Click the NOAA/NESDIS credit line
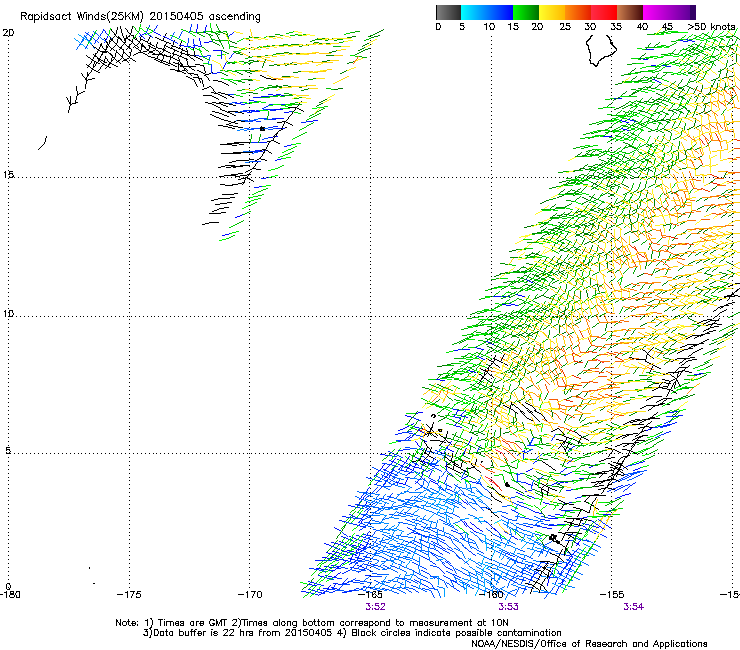The width and height of the screenshot is (740, 650). click(589, 644)
